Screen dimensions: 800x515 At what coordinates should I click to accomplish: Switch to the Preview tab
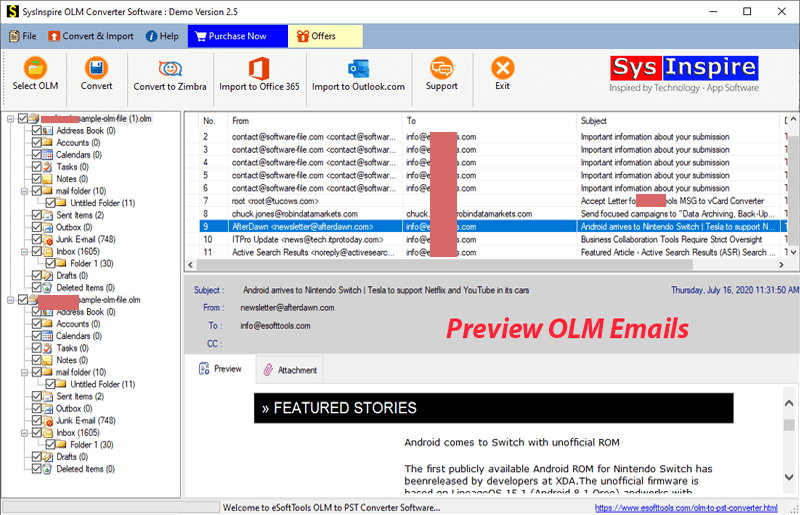[x=220, y=369]
